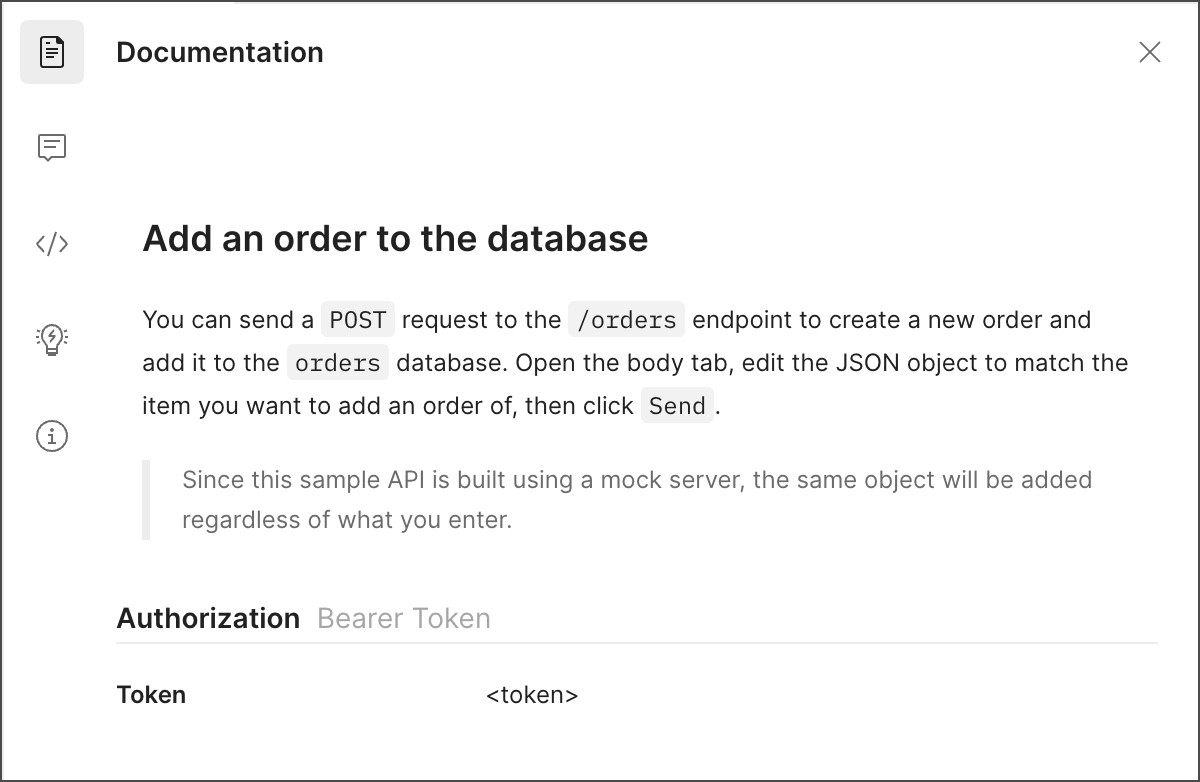Open the request info icon

(52, 436)
